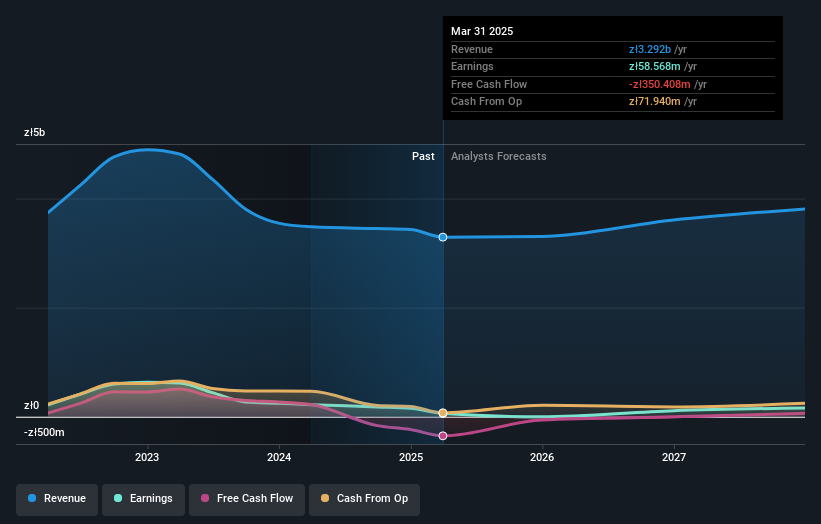The height and width of the screenshot is (524, 821).
Task: Select the 2026 x-axis label
Action: [x=542, y=457]
